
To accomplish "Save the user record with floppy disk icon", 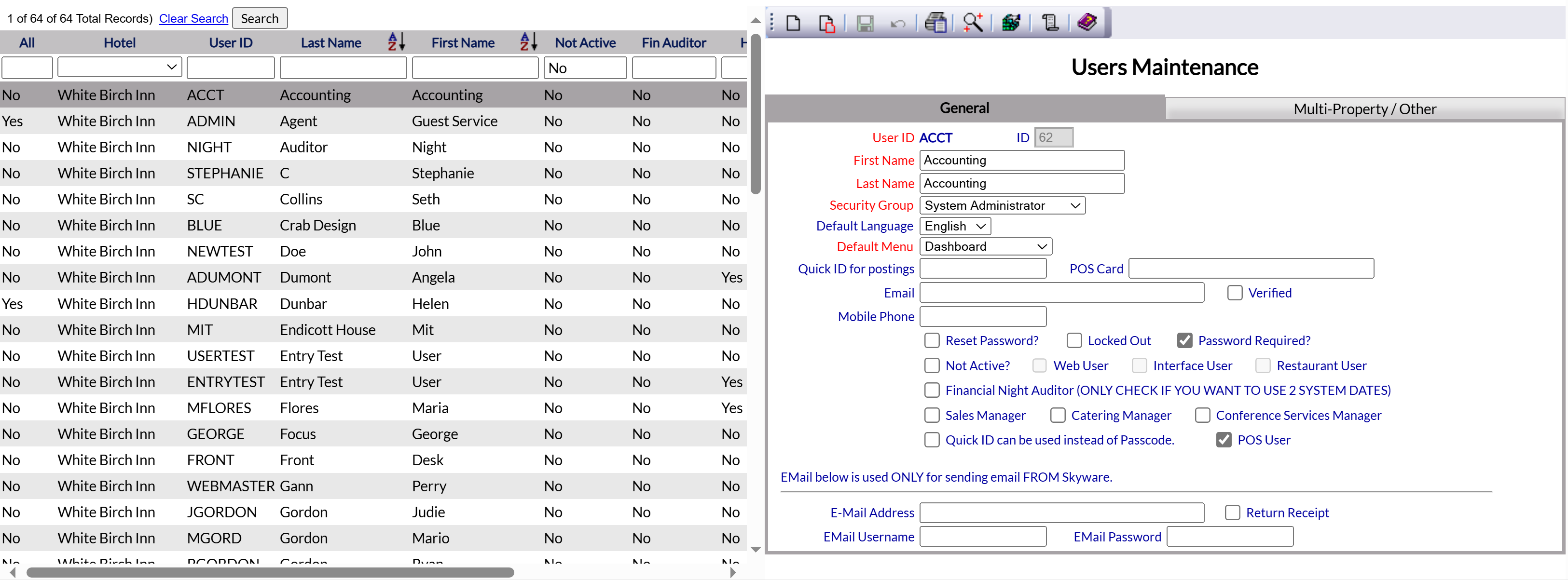I will pyautogui.click(x=865, y=23).
